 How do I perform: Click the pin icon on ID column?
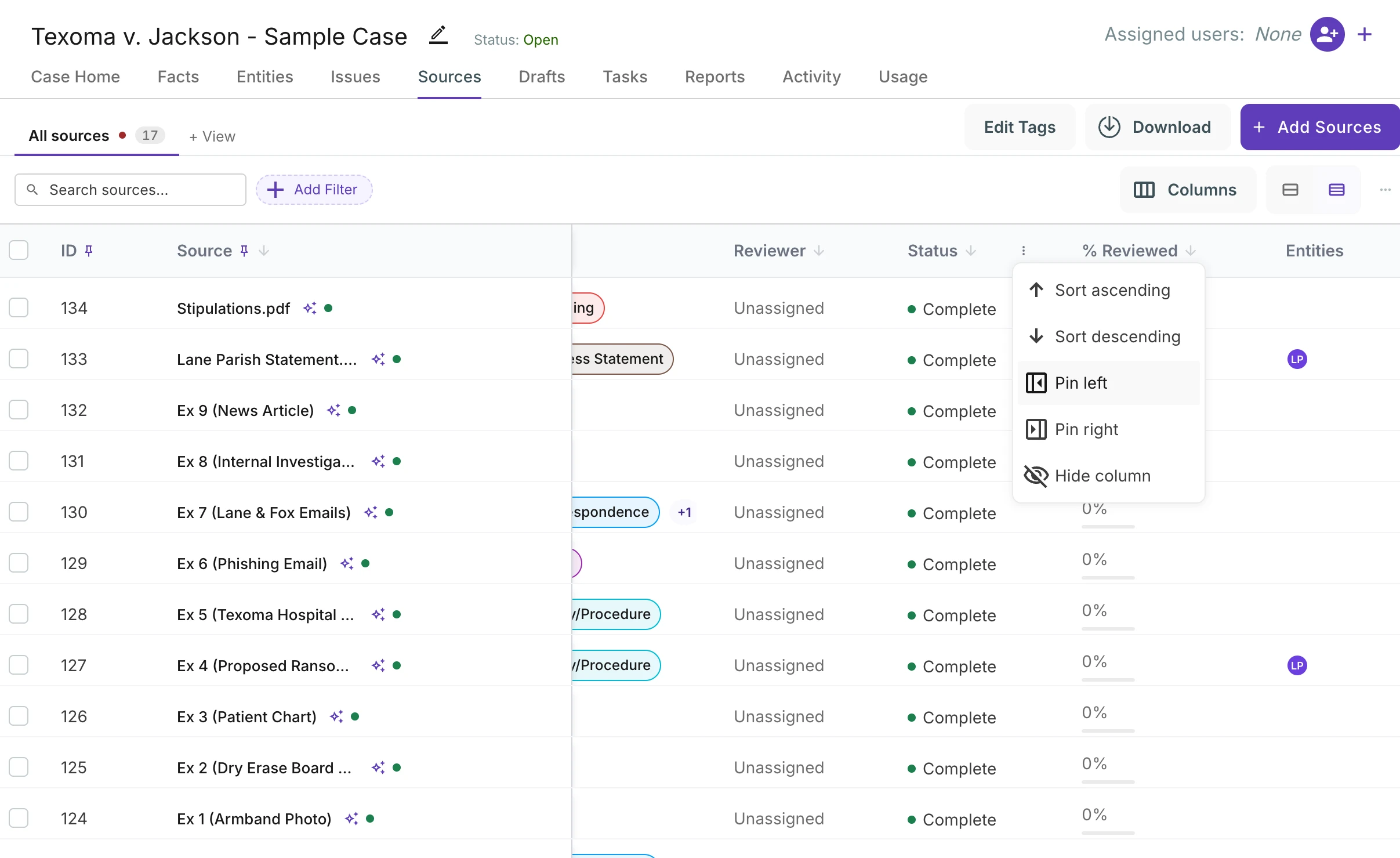point(89,251)
